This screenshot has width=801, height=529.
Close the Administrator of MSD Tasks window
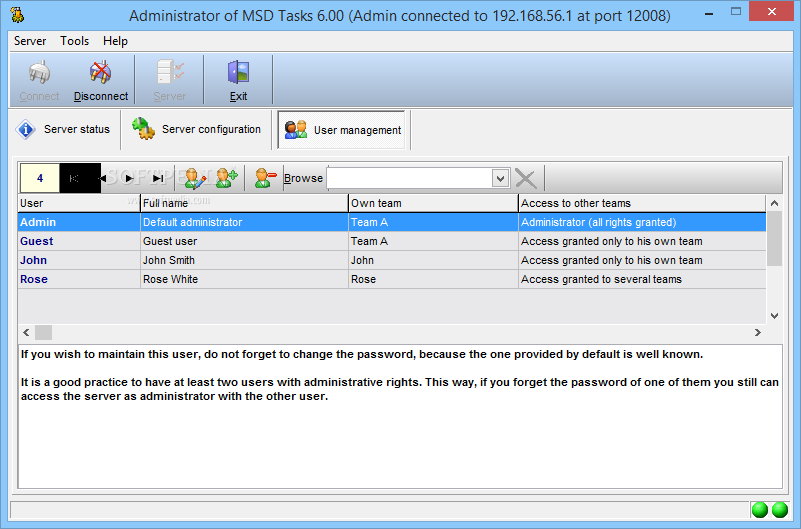(x=771, y=11)
